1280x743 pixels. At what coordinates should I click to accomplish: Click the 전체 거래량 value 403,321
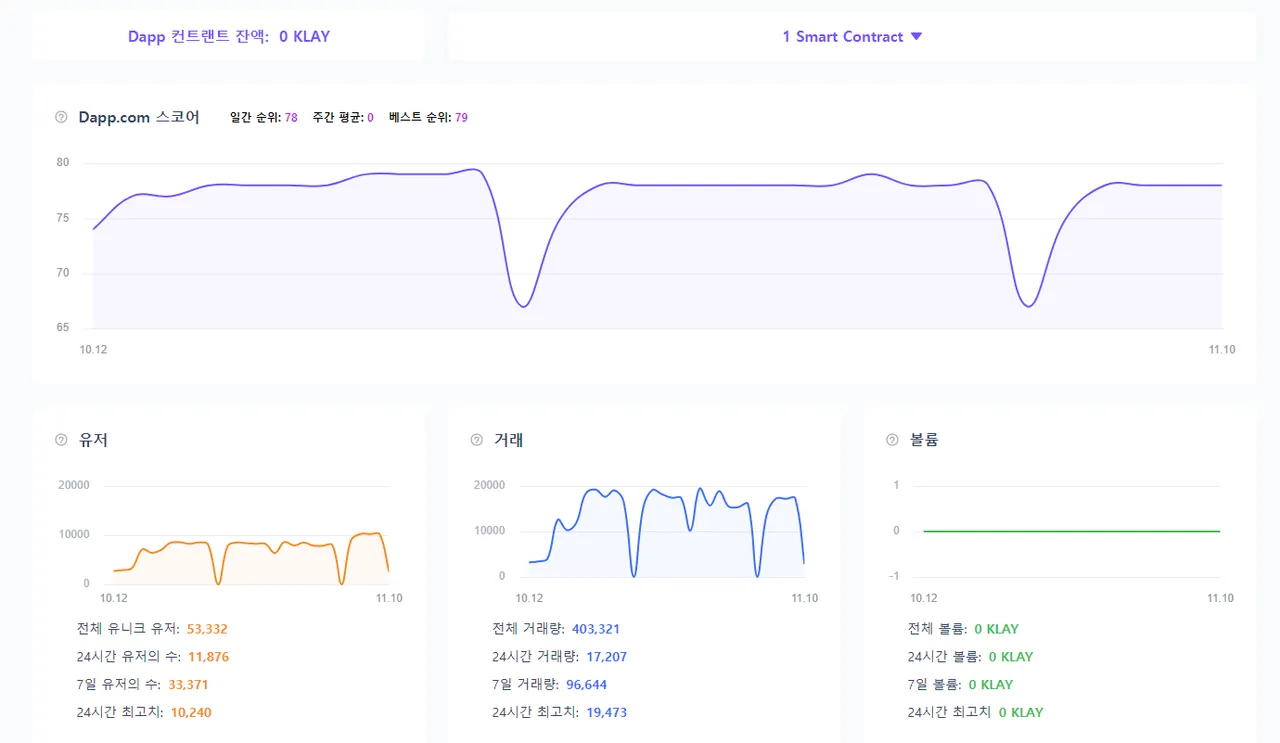coord(596,629)
